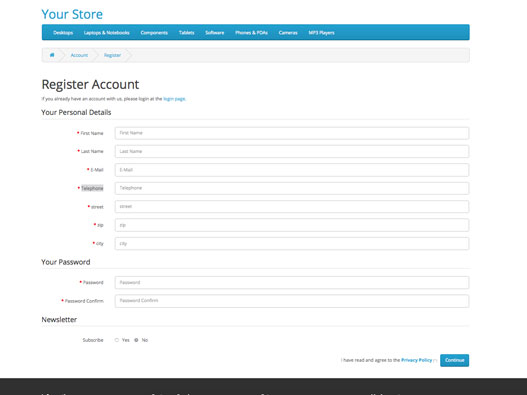Click the highlighted Telephone label
Screen dimensions: 527x395
click(x=92, y=188)
